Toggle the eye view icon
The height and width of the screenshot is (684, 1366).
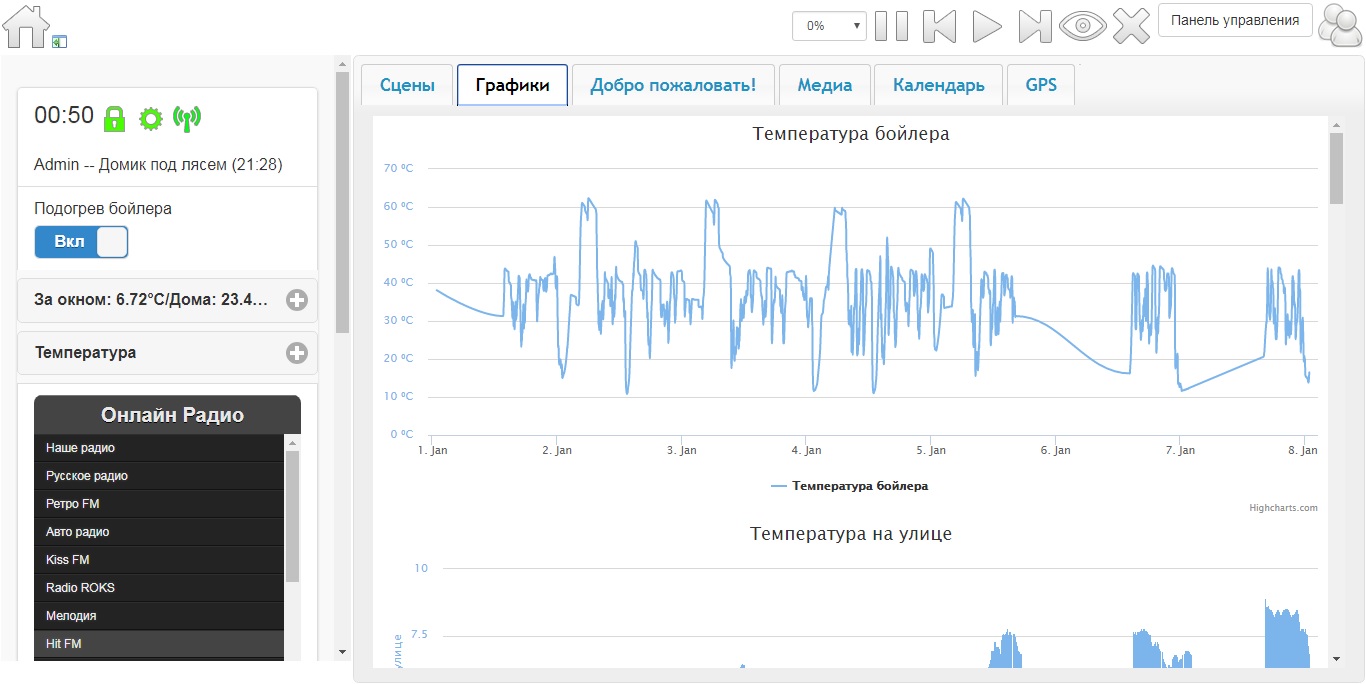click(x=1083, y=26)
